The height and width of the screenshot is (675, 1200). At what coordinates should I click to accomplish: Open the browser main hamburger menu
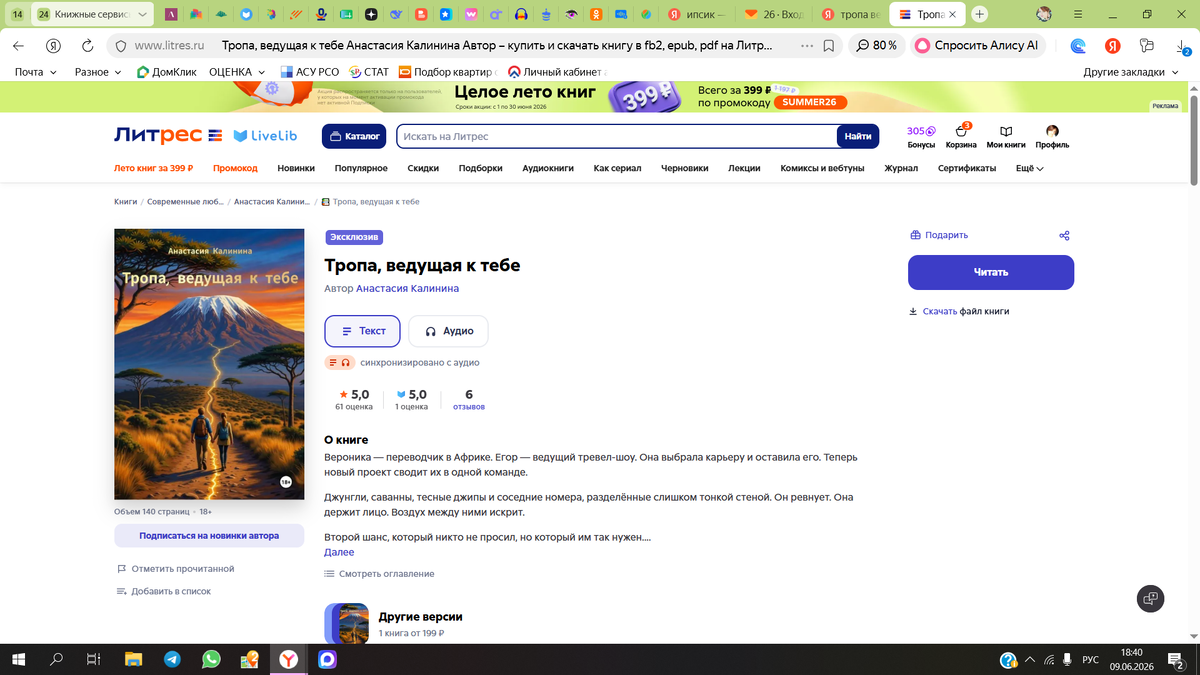tap(1079, 14)
